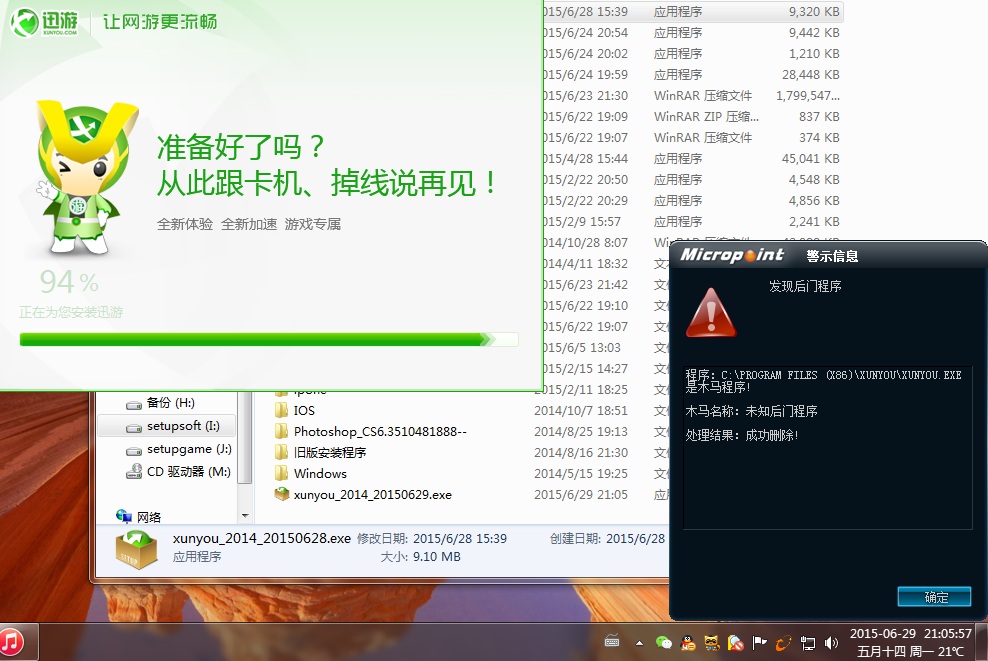Click the Xunyou logo in the installer
Screen dimensions: 988x661
tap(44, 23)
